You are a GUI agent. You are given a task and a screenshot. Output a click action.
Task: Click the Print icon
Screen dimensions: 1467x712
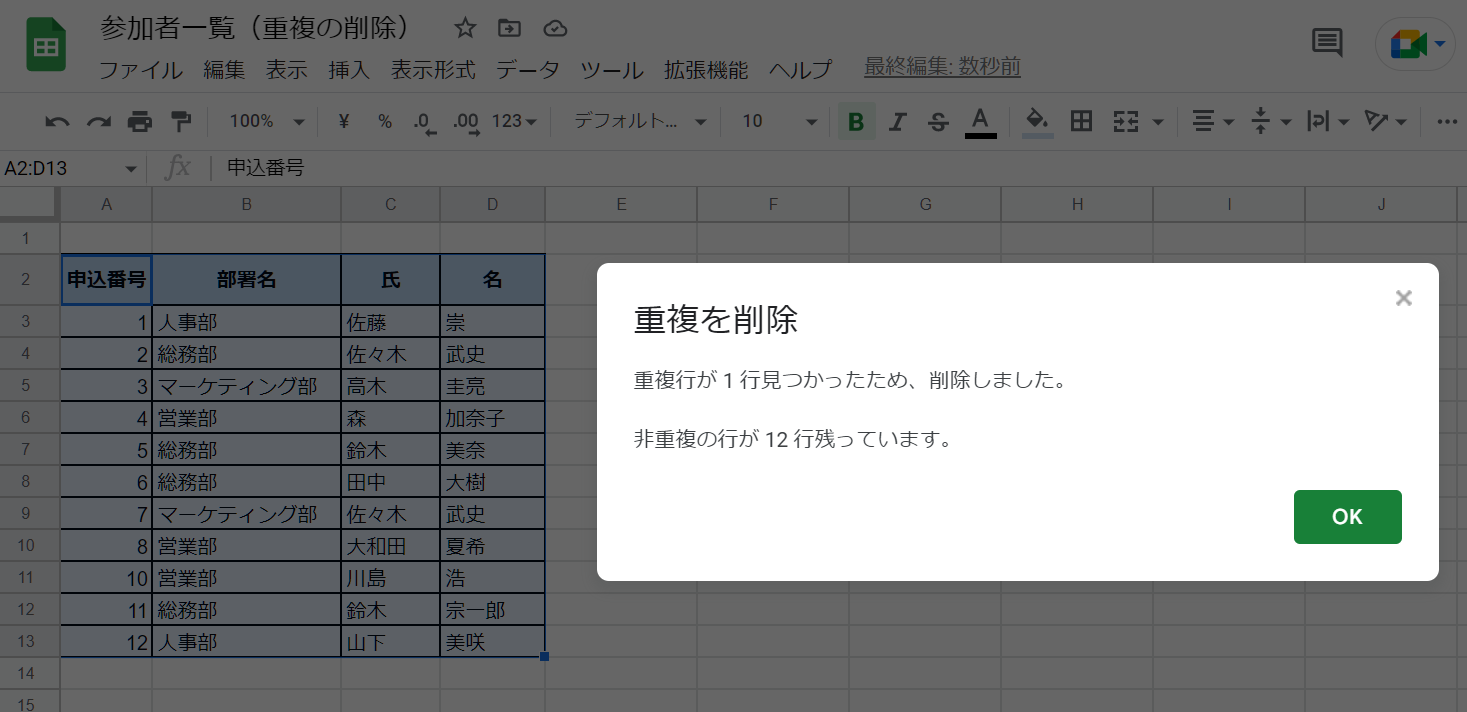pyautogui.click(x=140, y=120)
